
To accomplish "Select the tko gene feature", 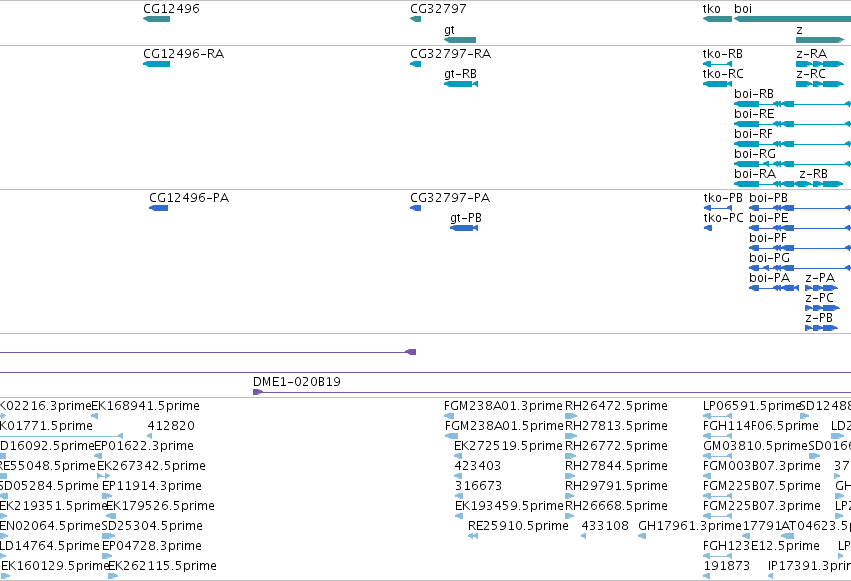I will click(x=717, y=19).
